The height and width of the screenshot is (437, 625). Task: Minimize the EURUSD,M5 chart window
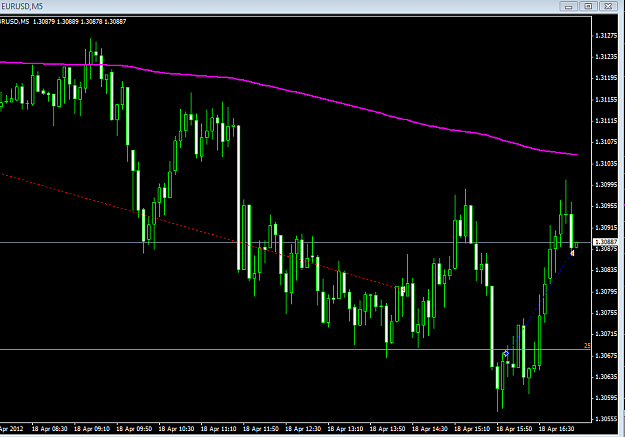568,6
